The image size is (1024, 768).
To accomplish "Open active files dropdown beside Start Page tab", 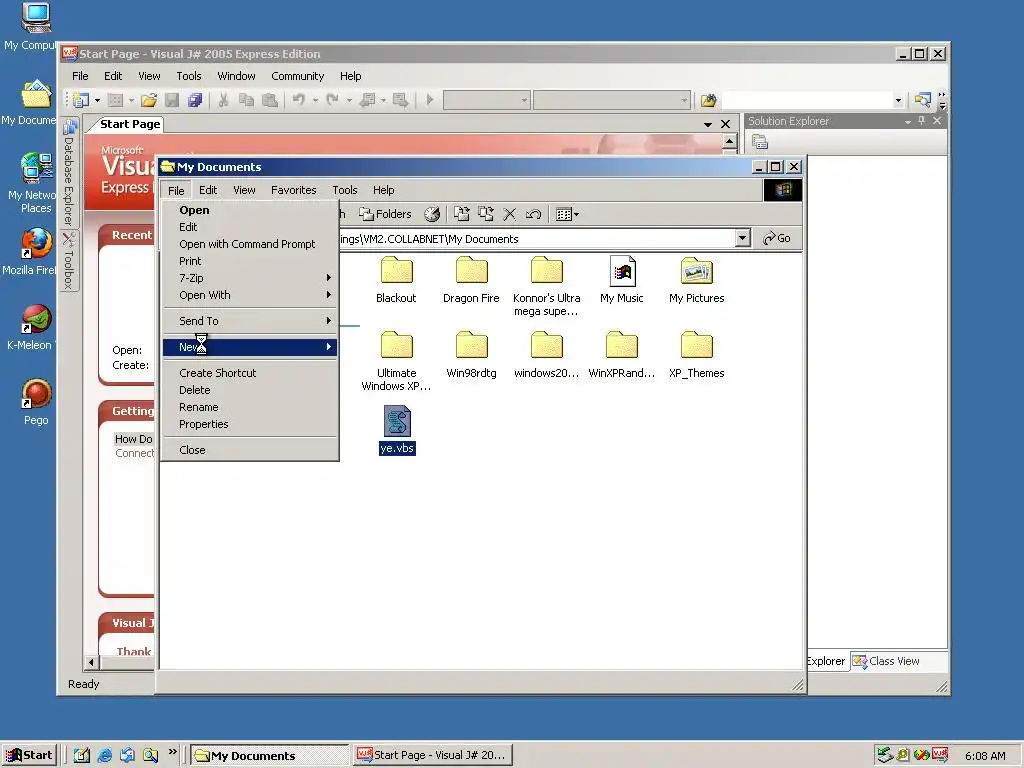I will pyautogui.click(x=708, y=124).
